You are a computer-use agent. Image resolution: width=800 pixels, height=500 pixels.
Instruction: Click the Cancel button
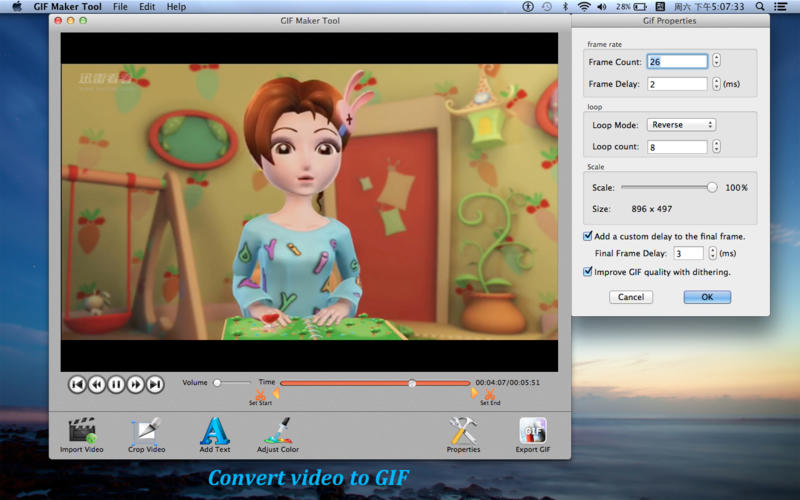point(631,297)
